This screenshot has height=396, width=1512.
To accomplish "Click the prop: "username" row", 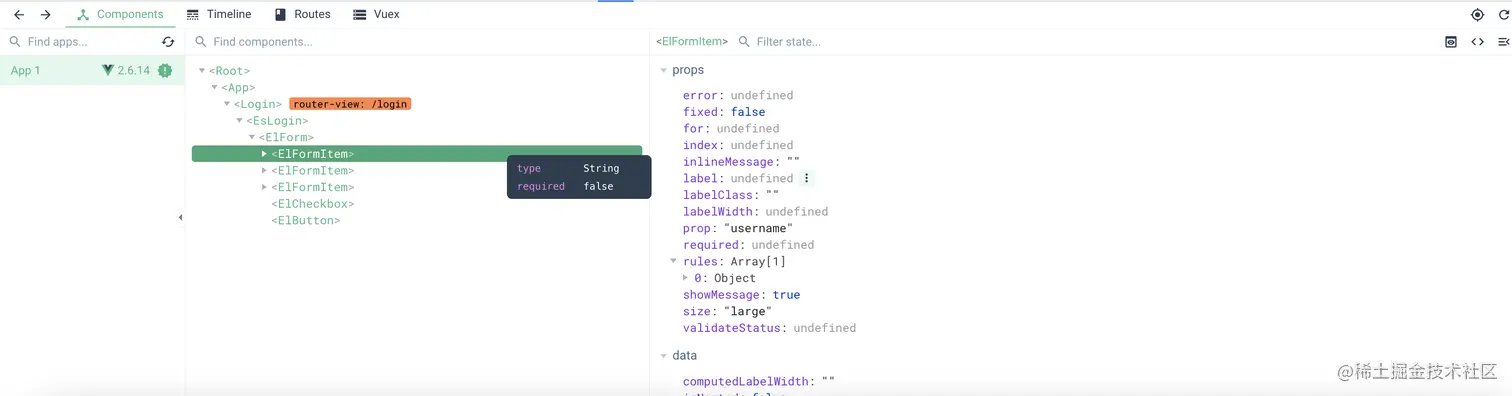I will click(x=738, y=228).
